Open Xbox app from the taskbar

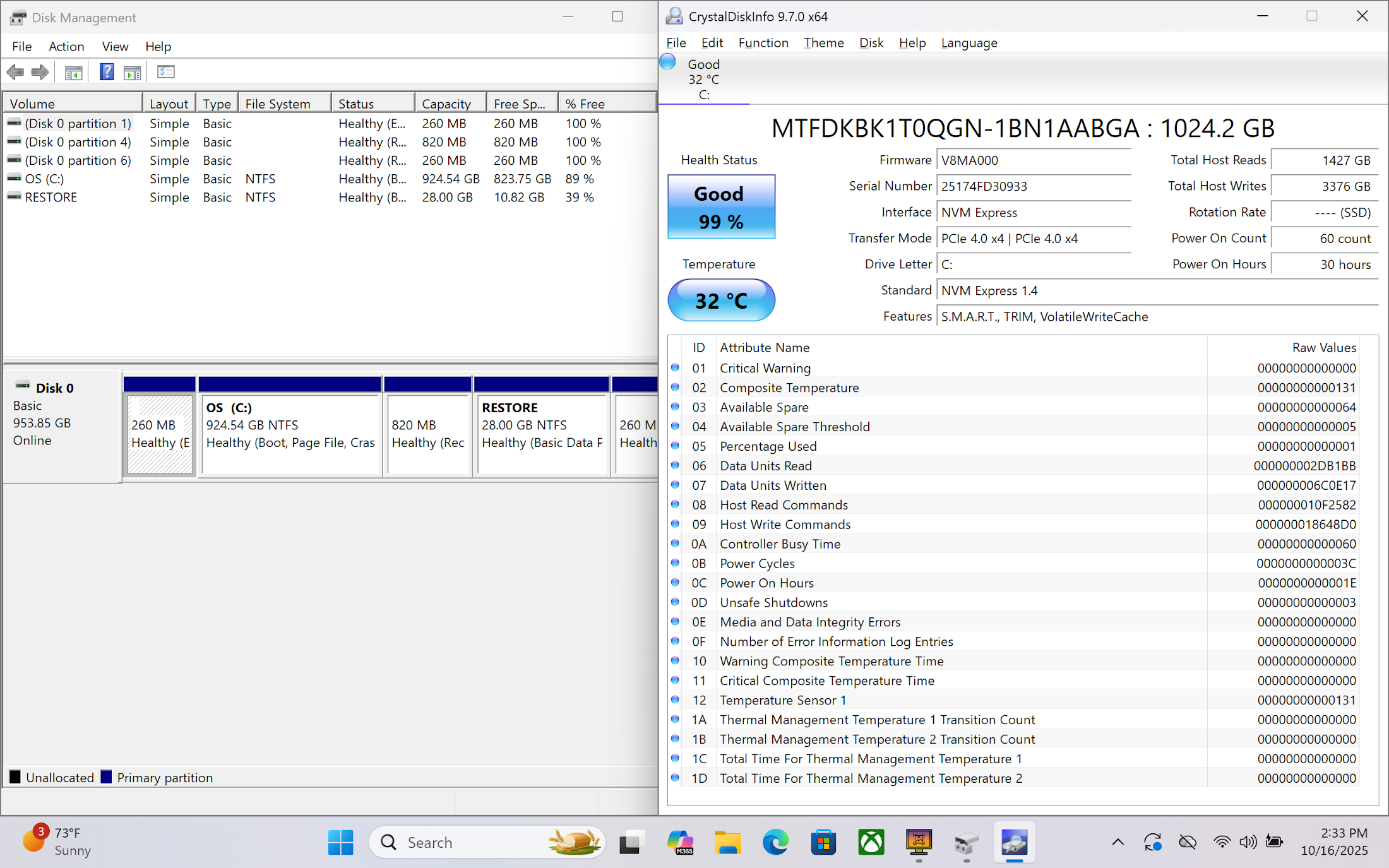871,842
